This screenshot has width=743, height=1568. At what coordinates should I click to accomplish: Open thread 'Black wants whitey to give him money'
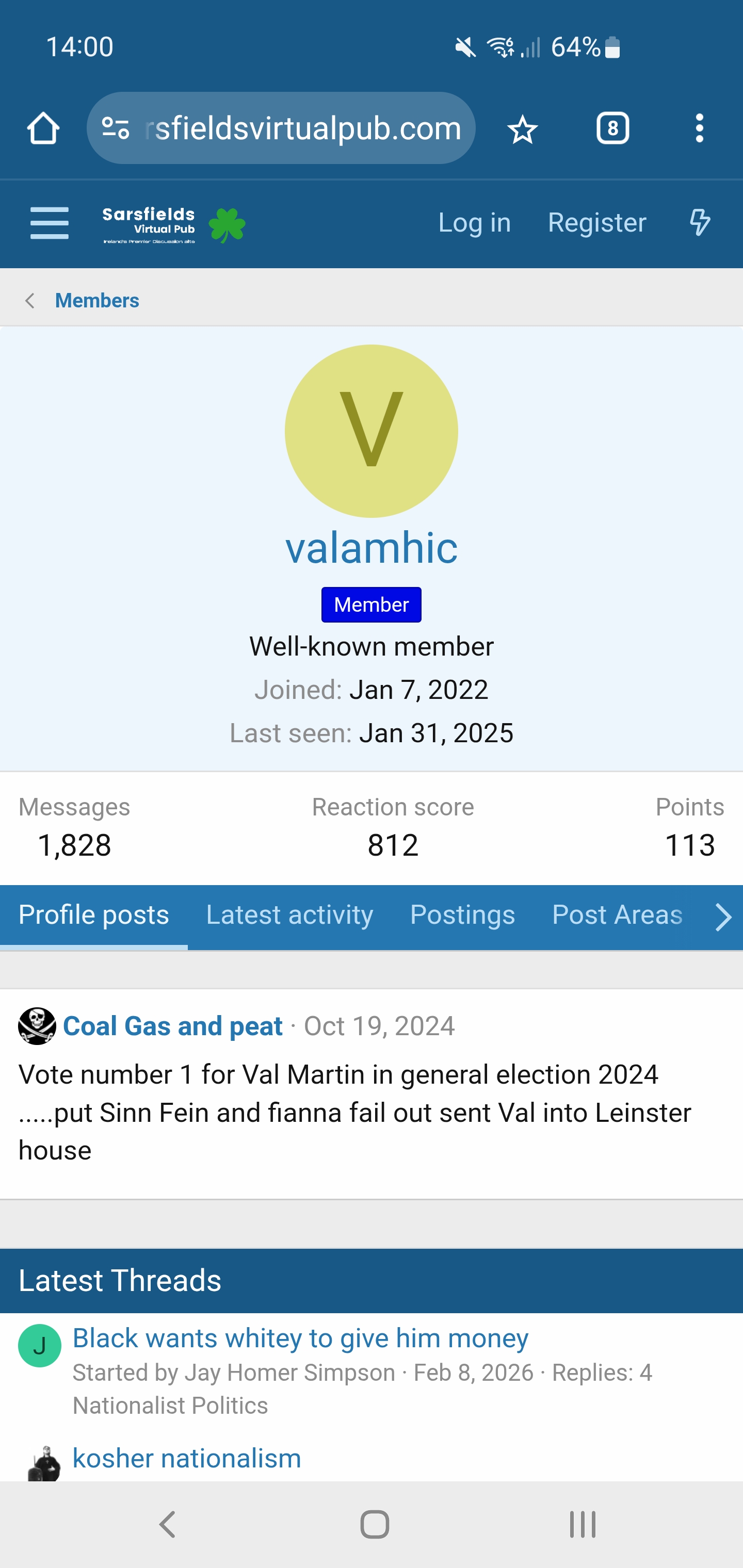coord(300,1338)
